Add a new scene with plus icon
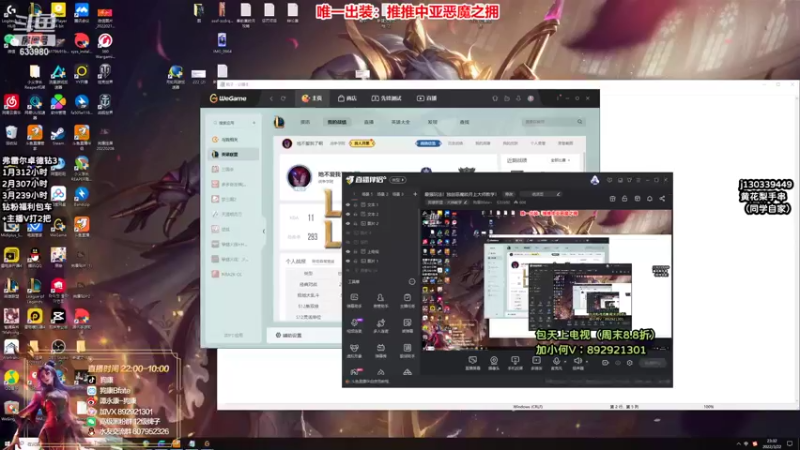This screenshot has height=450, width=800. (415, 194)
